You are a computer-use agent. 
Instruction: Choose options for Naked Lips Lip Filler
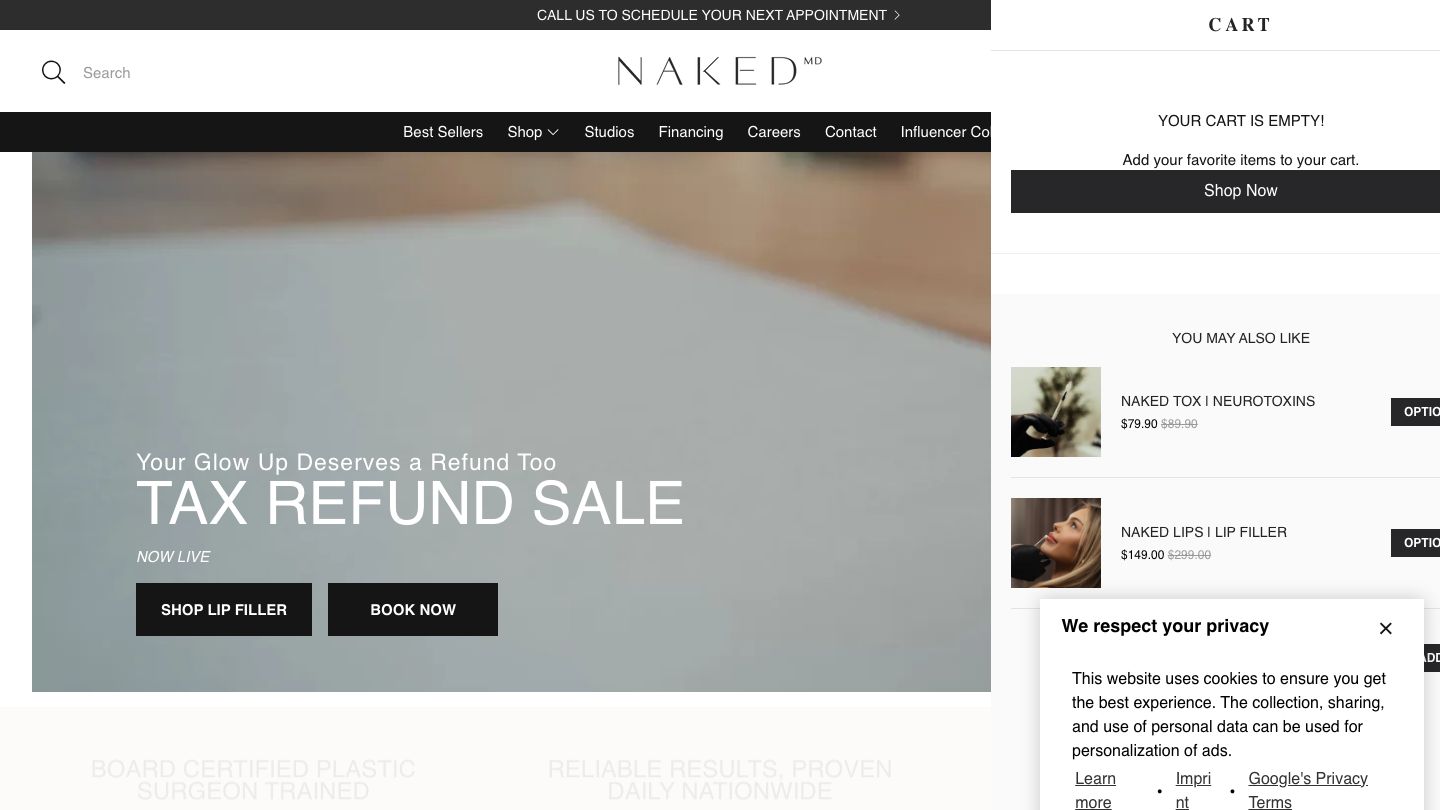point(1416,543)
